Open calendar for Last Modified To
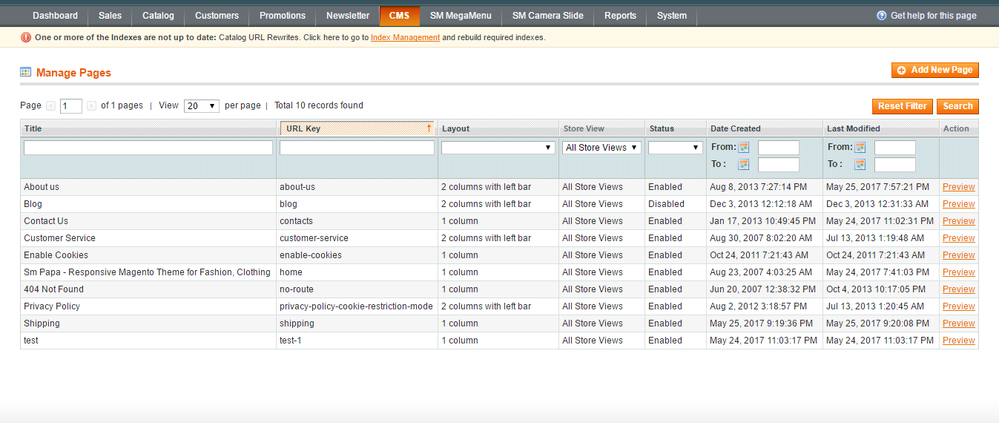The height and width of the screenshot is (423, 999). point(861,165)
